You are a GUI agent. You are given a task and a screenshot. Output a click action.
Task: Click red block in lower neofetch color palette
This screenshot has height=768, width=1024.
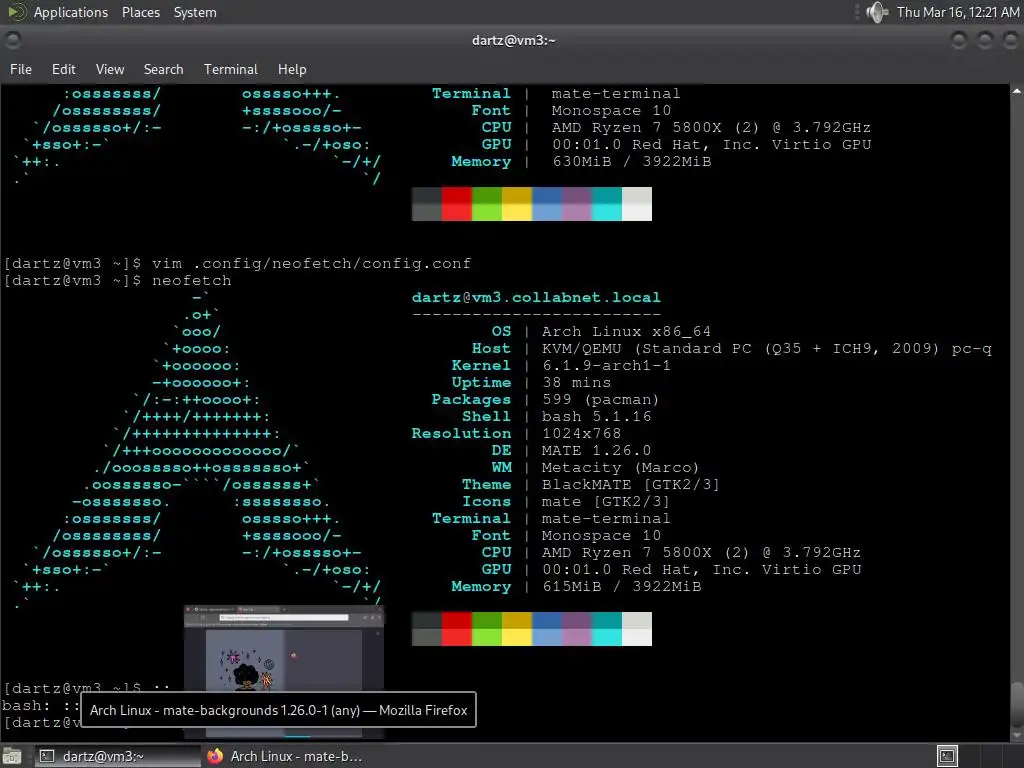456,629
